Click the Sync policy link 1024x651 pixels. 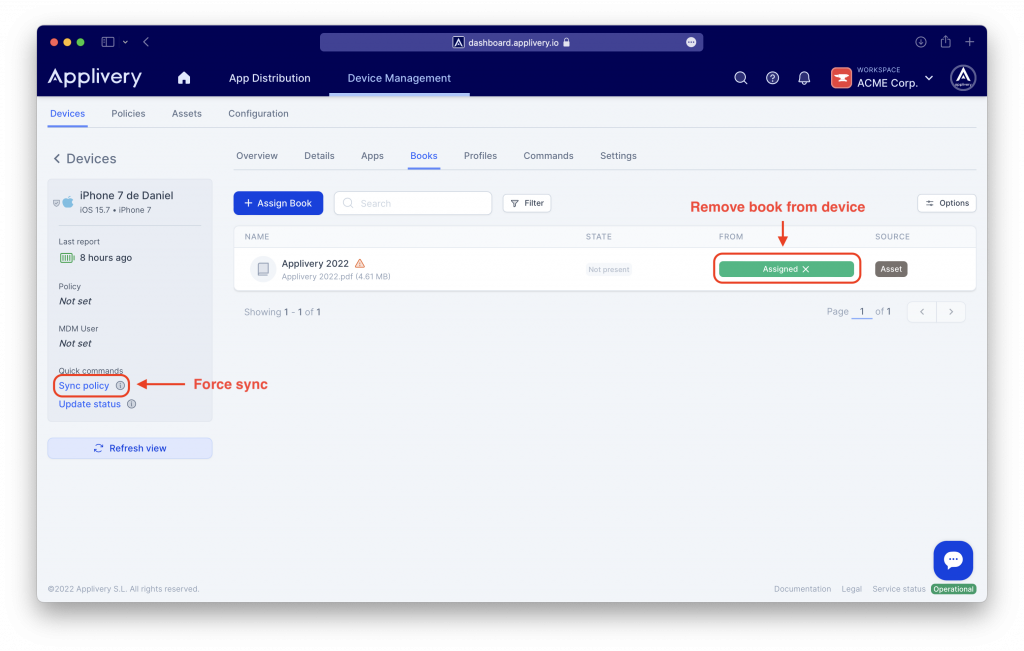[84, 385]
